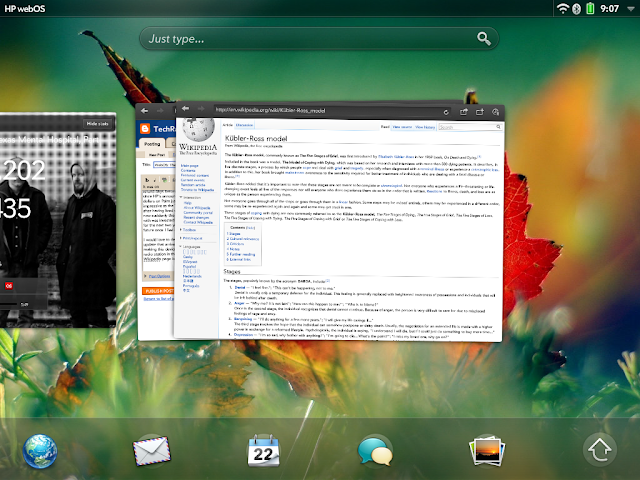Open the Calendar app showing 22
The width and height of the screenshot is (640, 480).
tap(263, 451)
